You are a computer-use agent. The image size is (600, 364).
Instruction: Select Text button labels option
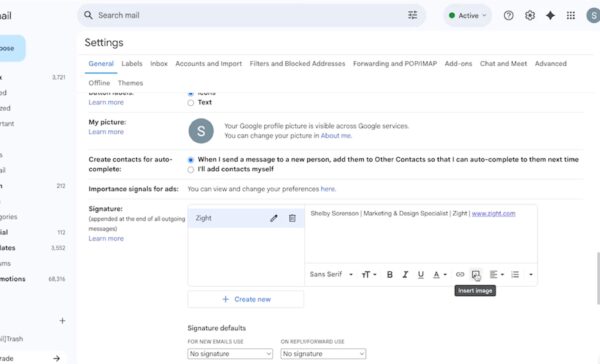[x=191, y=103]
